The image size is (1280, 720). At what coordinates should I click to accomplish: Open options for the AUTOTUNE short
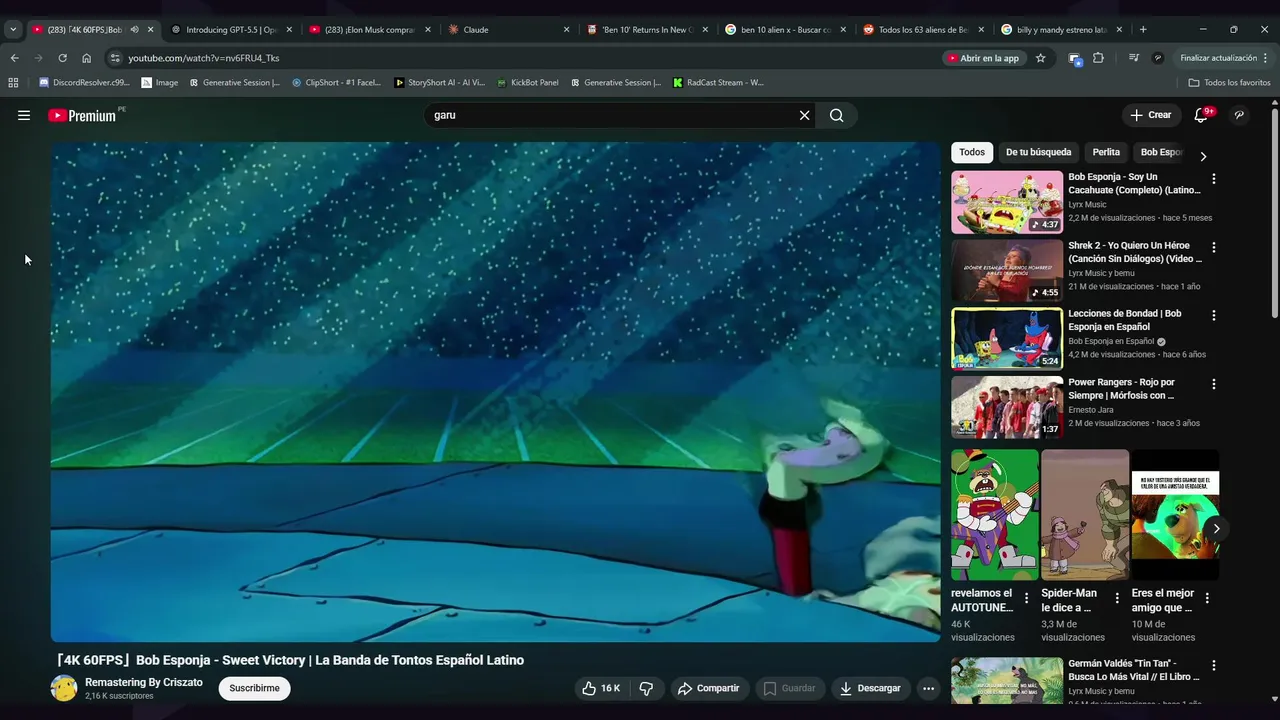click(1026, 598)
